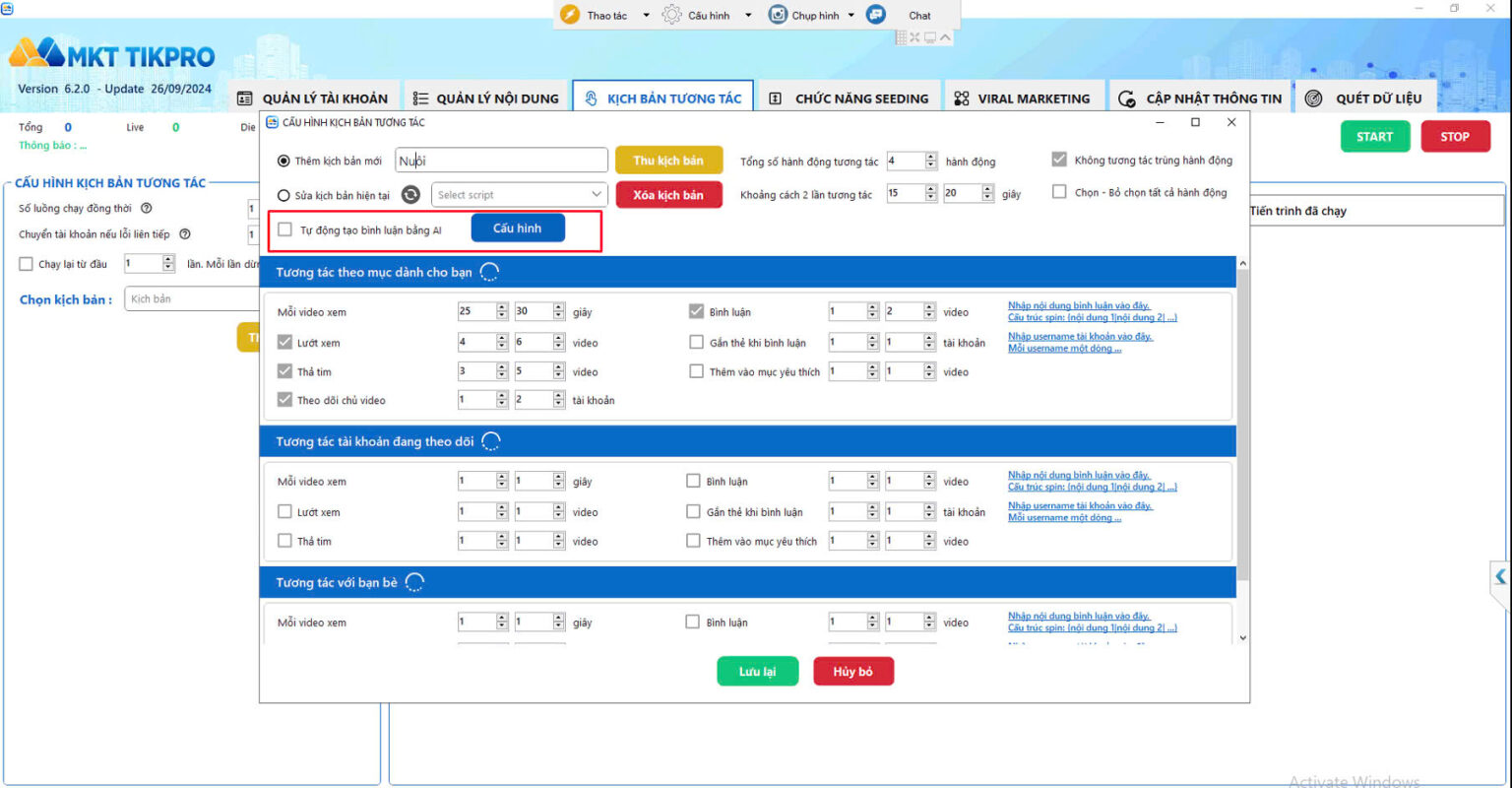Click the dialog title icon of Cấu hình kịch bản
Image resolution: width=1512 pixels, height=788 pixels.
(x=273, y=122)
